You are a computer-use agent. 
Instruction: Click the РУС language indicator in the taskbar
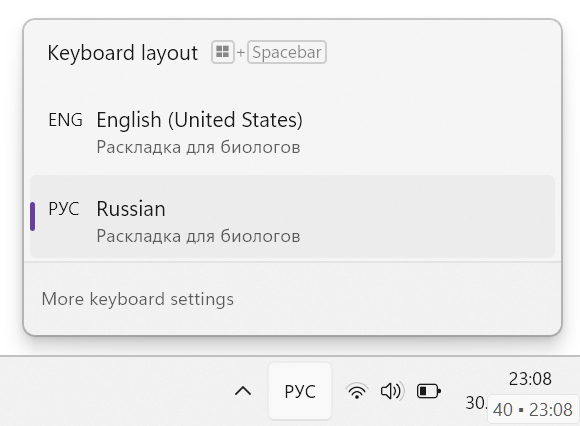(300, 391)
